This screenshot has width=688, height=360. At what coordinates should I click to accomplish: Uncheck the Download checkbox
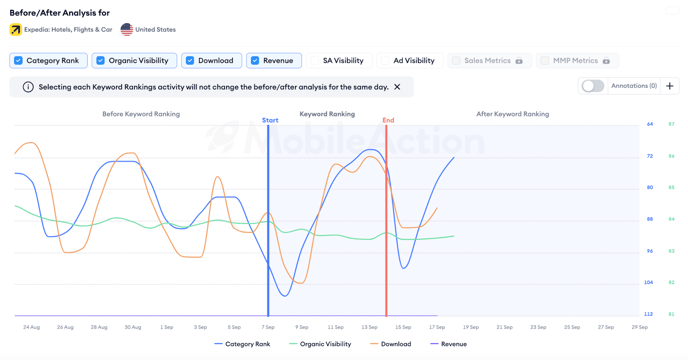point(190,61)
